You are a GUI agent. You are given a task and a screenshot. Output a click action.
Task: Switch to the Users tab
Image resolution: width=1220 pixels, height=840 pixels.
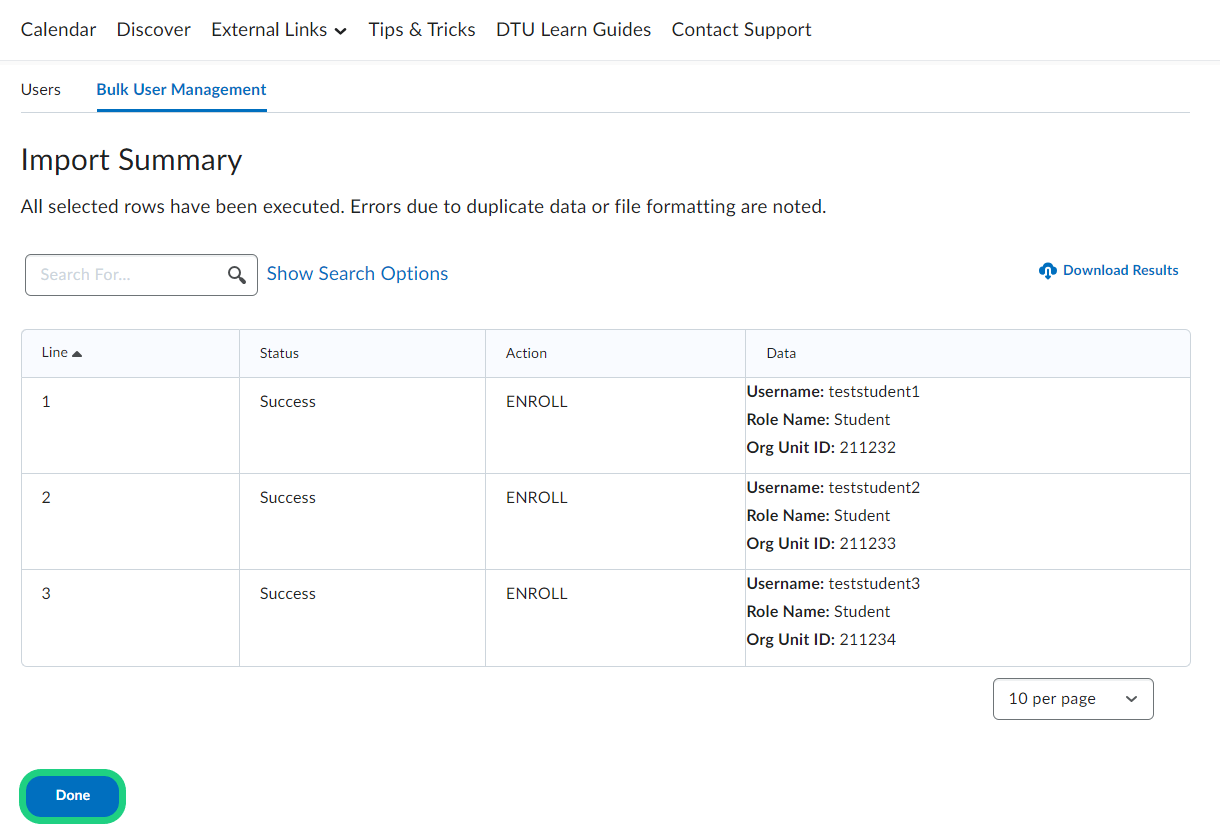coord(41,90)
